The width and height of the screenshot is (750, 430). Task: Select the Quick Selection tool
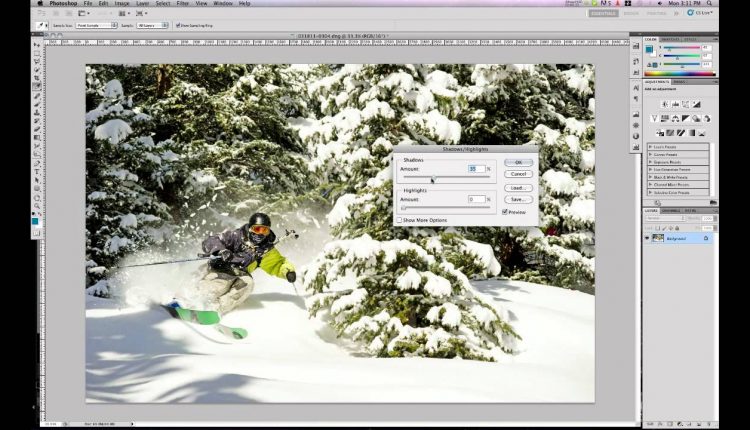coord(37,69)
